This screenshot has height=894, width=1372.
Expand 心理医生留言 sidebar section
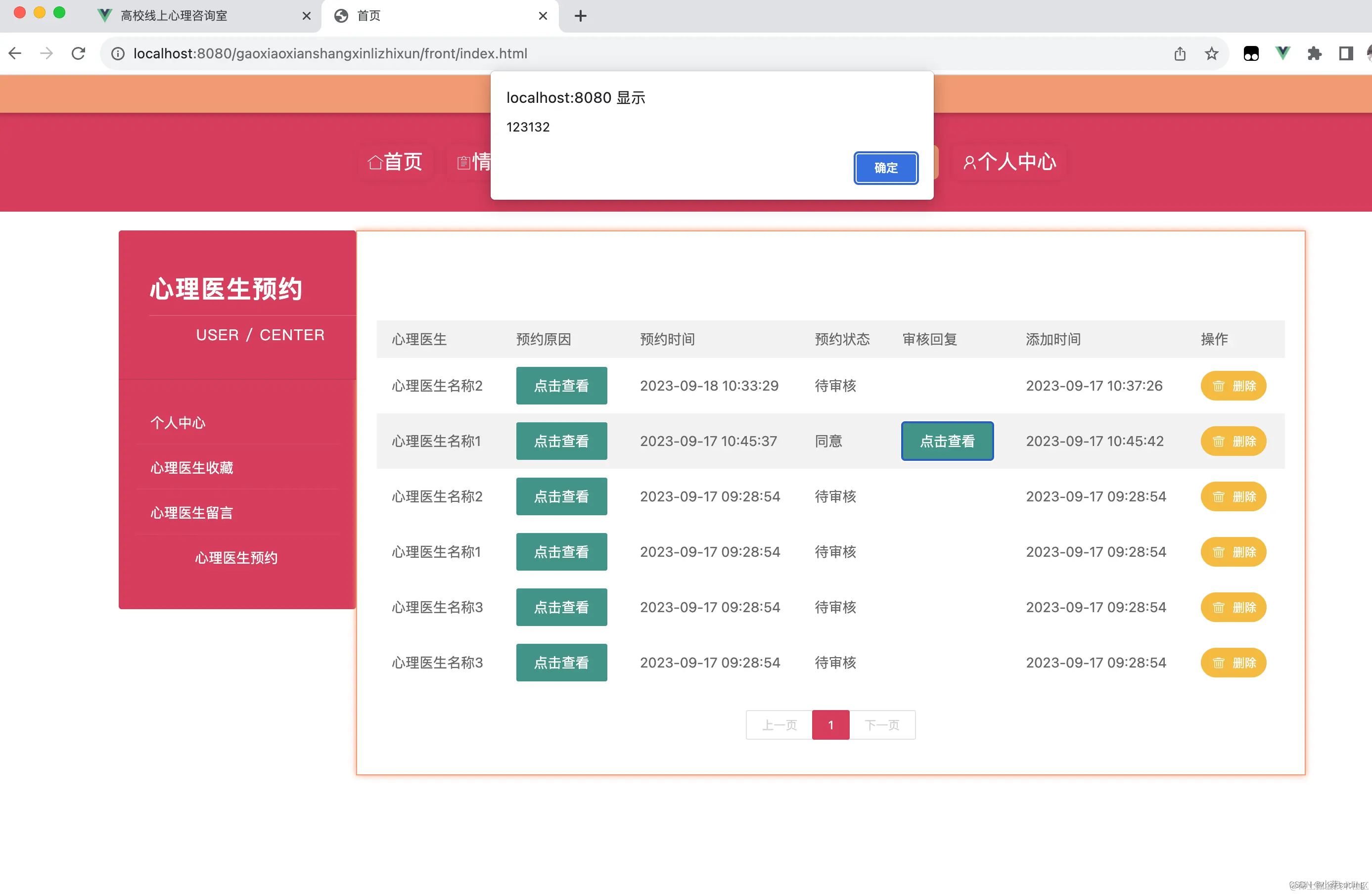pos(191,512)
